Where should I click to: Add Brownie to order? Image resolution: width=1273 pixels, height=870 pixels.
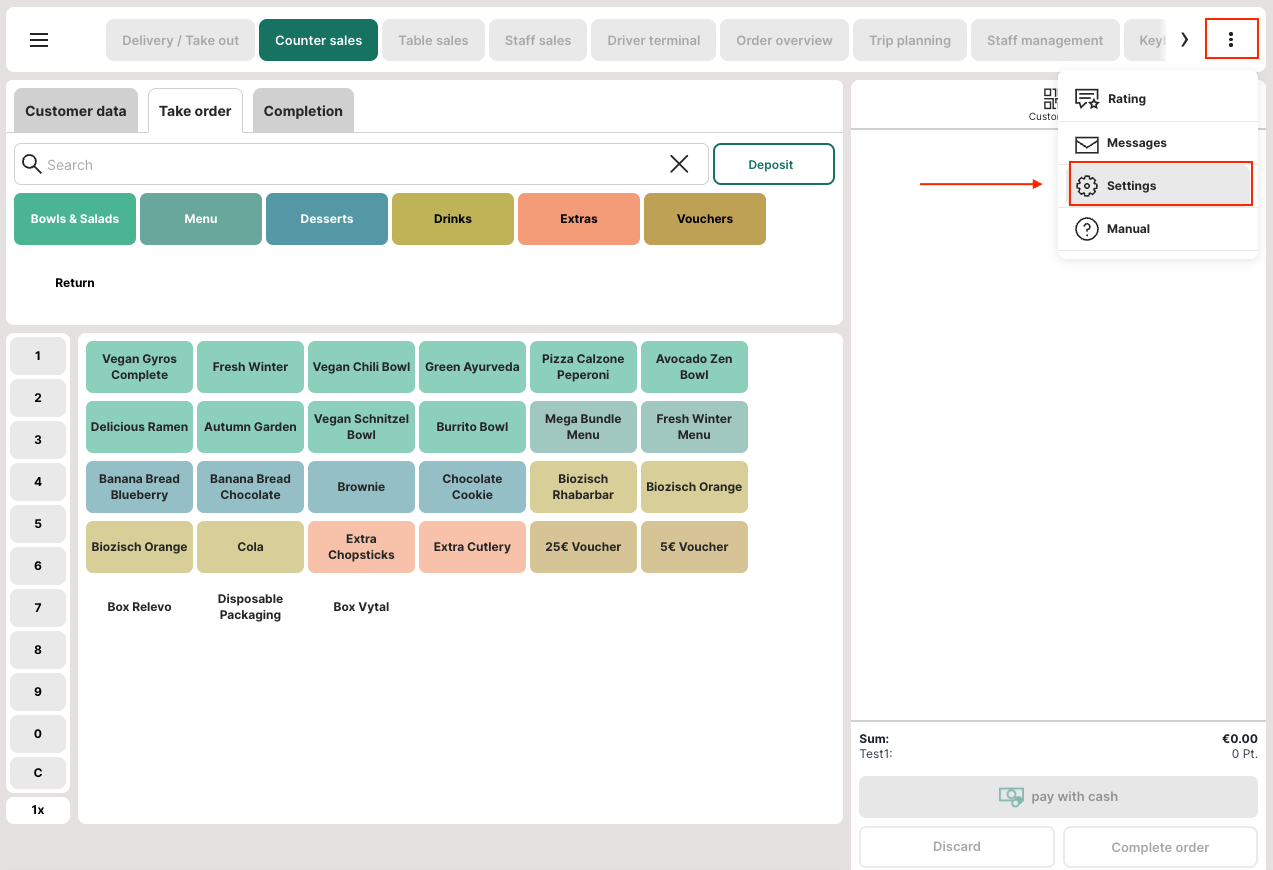click(x=362, y=487)
